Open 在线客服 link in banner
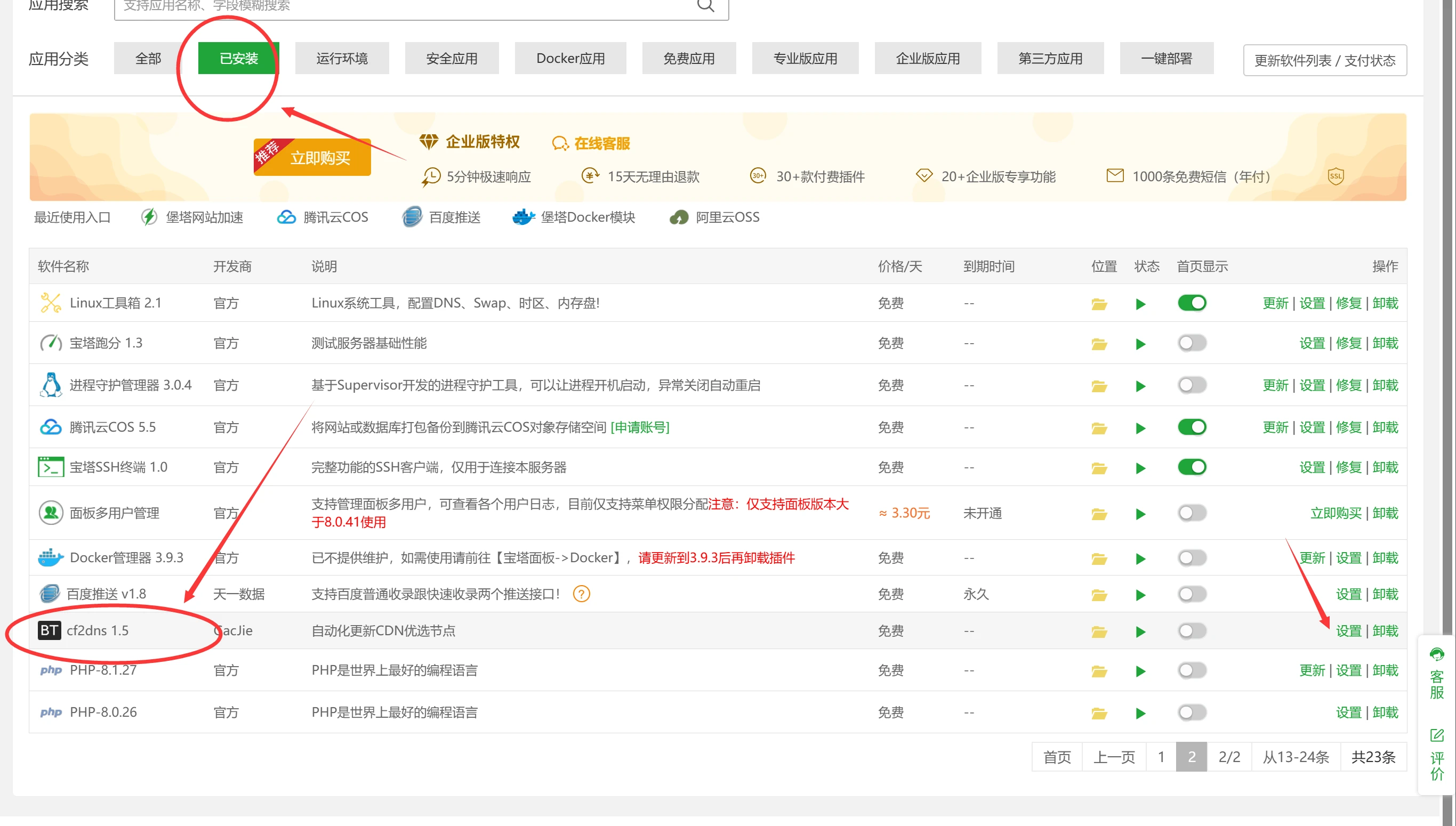 pos(591,143)
